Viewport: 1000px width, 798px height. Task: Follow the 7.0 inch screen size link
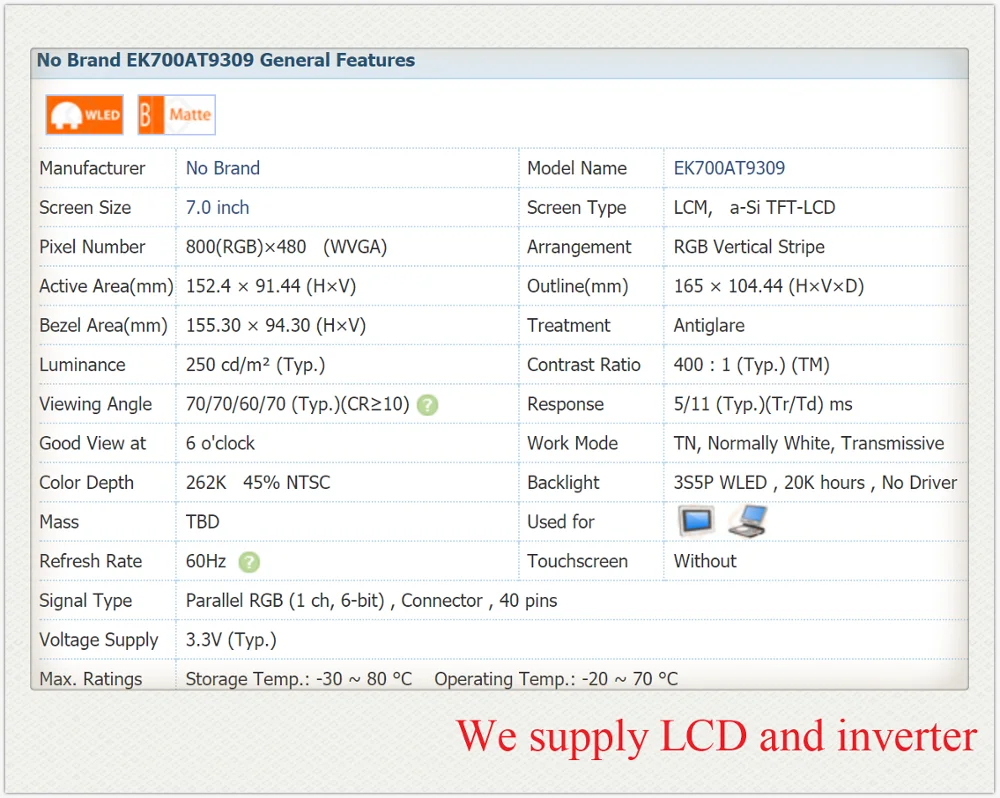(217, 208)
